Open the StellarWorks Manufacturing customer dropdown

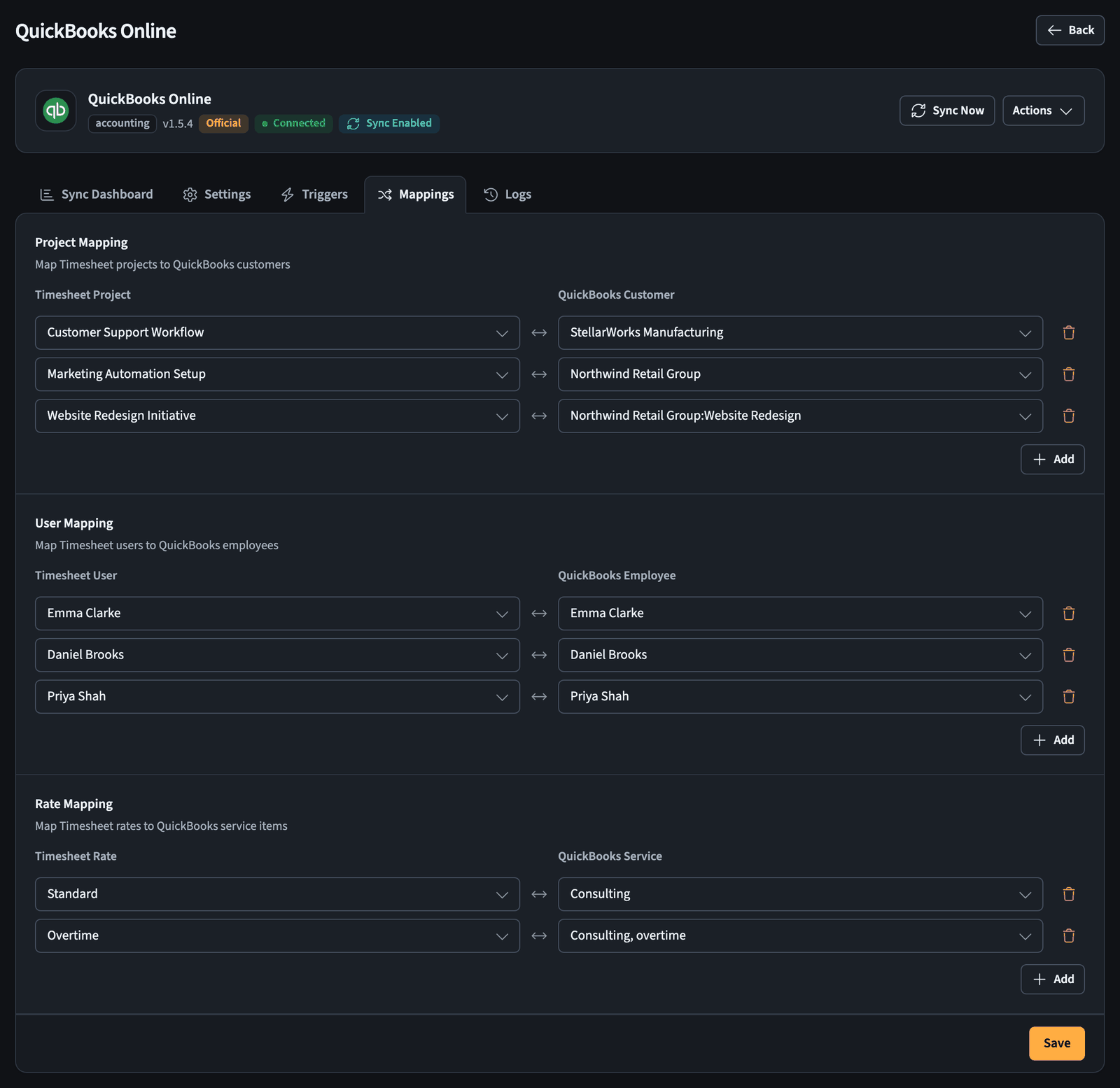800,333
